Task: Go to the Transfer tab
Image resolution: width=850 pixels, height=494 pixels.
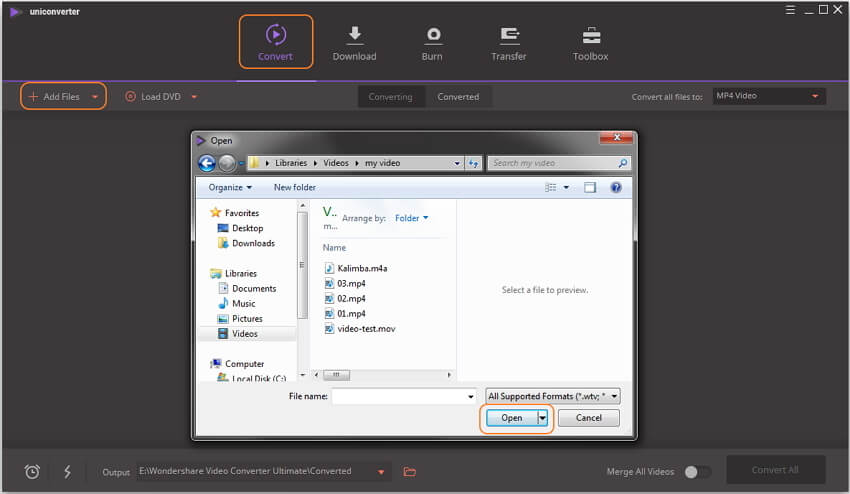Action: (508, 43)
